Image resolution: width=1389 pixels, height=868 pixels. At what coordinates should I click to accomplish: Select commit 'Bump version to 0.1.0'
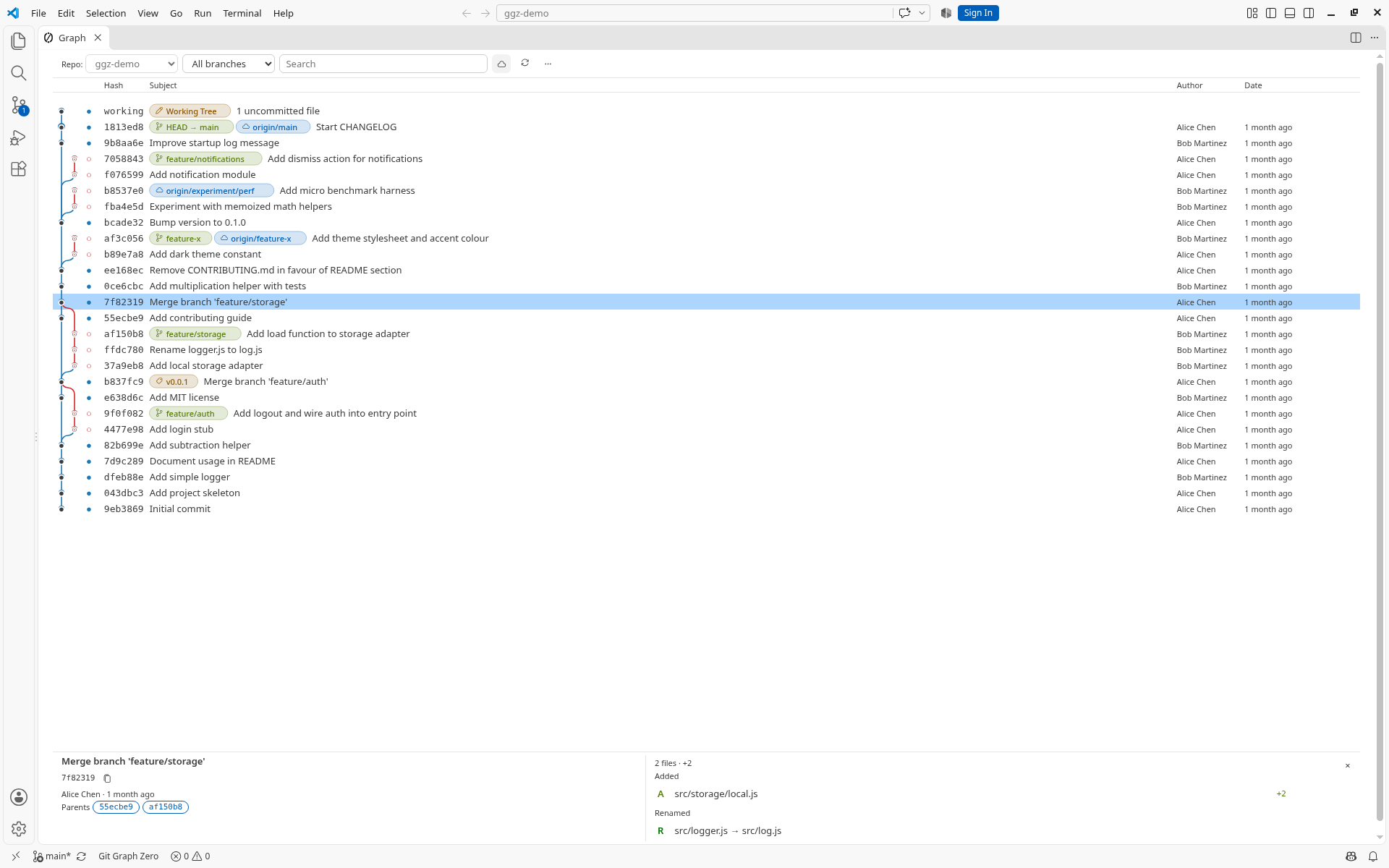(x=706, y=223)
